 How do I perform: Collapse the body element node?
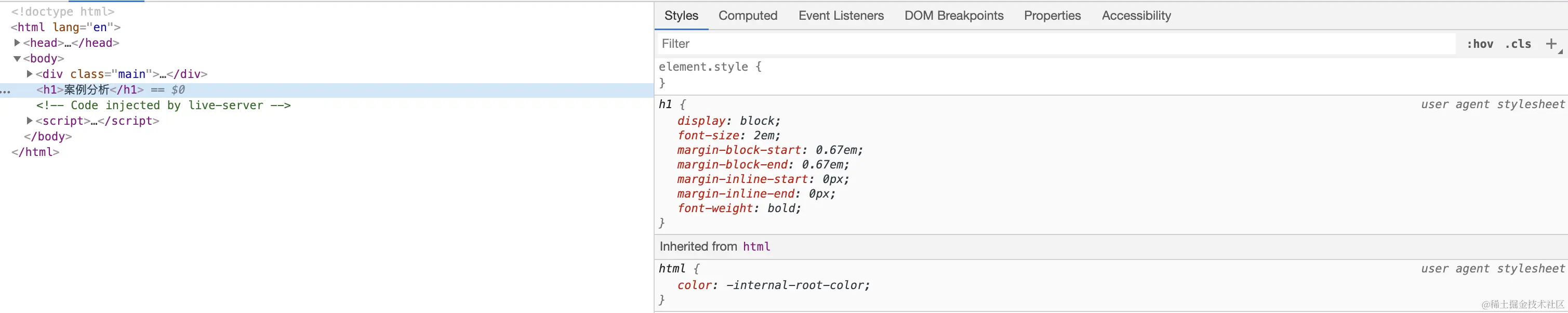(x=17, y=58)
